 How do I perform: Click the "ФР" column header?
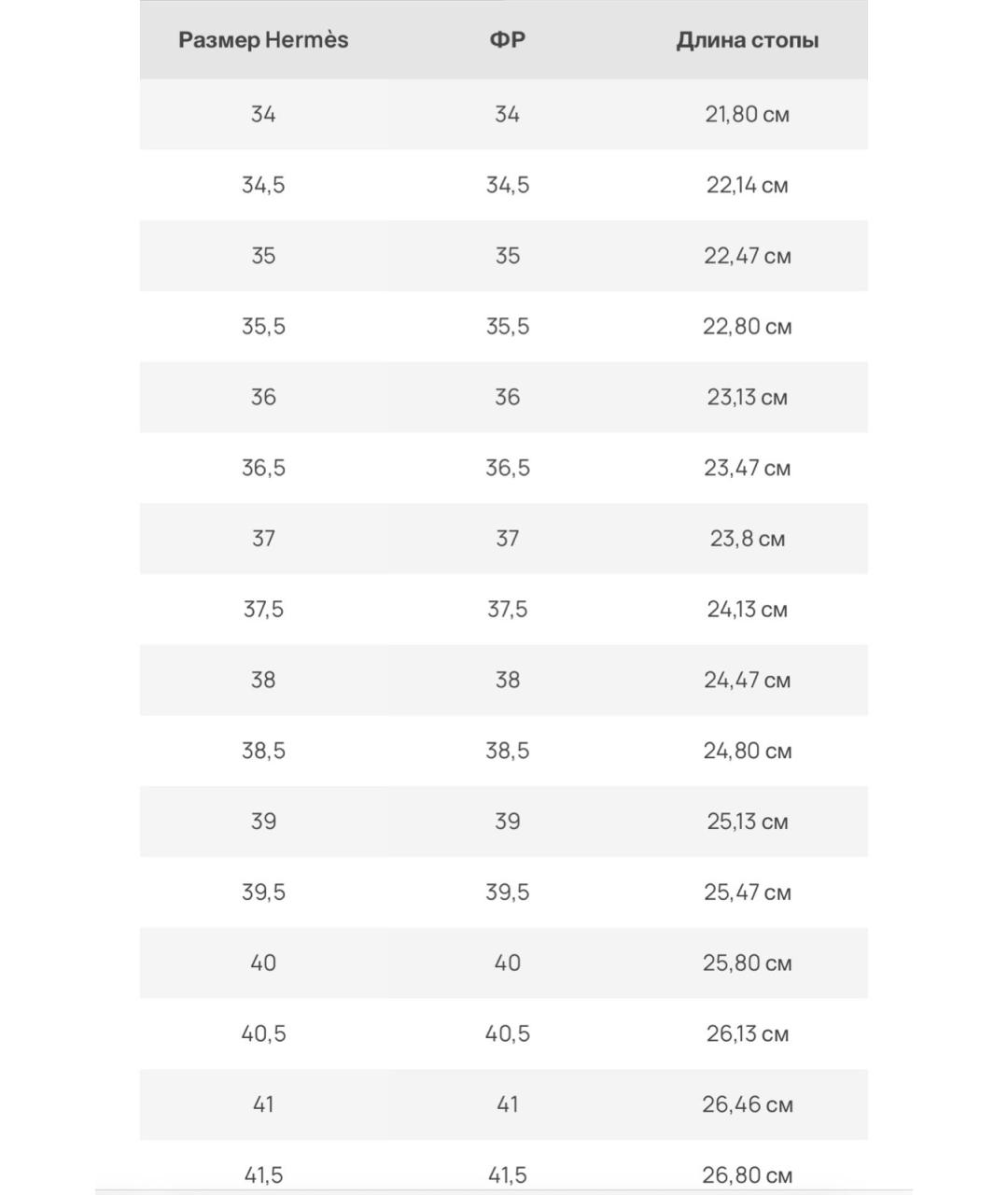[x=507, y=40]
